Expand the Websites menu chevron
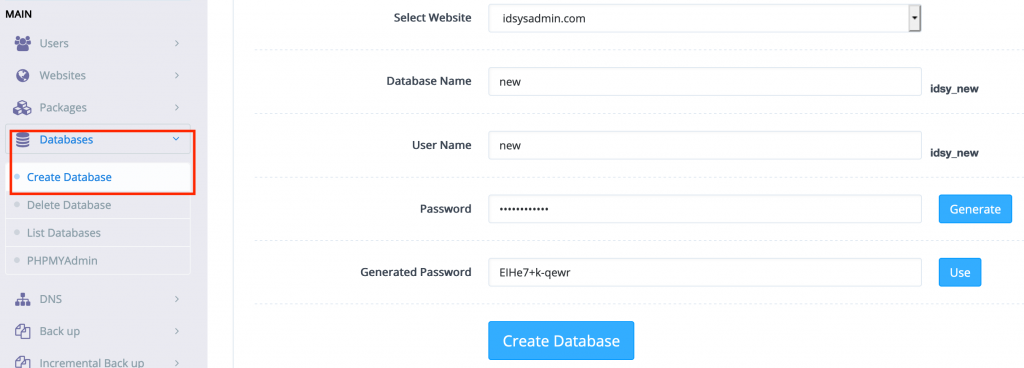This screenshot has height=368, width=1024. pos(177,75)
